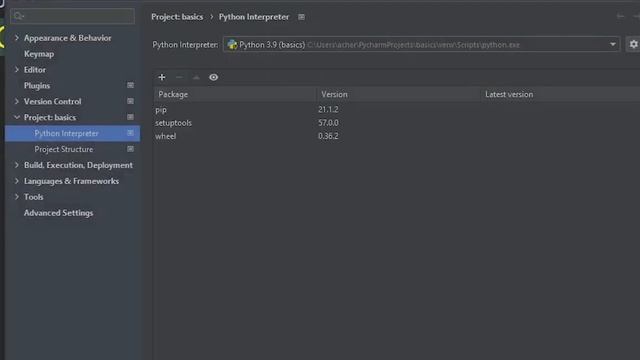Collapse the Project: basics chevron
Image resolution: width=640 pixels, height=360 pixels.
pyautogui.click(x=17, y=117)
